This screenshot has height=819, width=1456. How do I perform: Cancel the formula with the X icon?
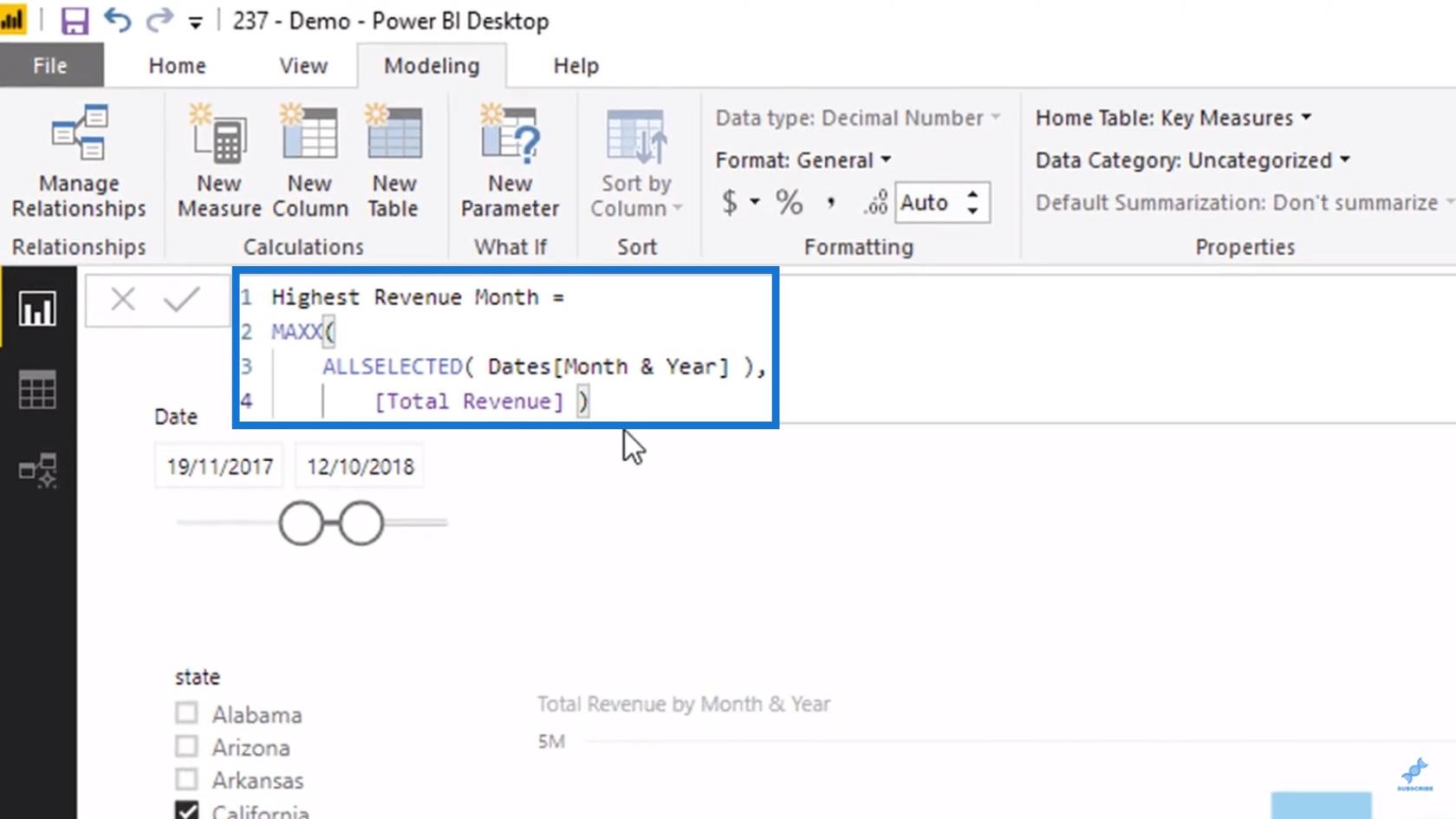123,300
